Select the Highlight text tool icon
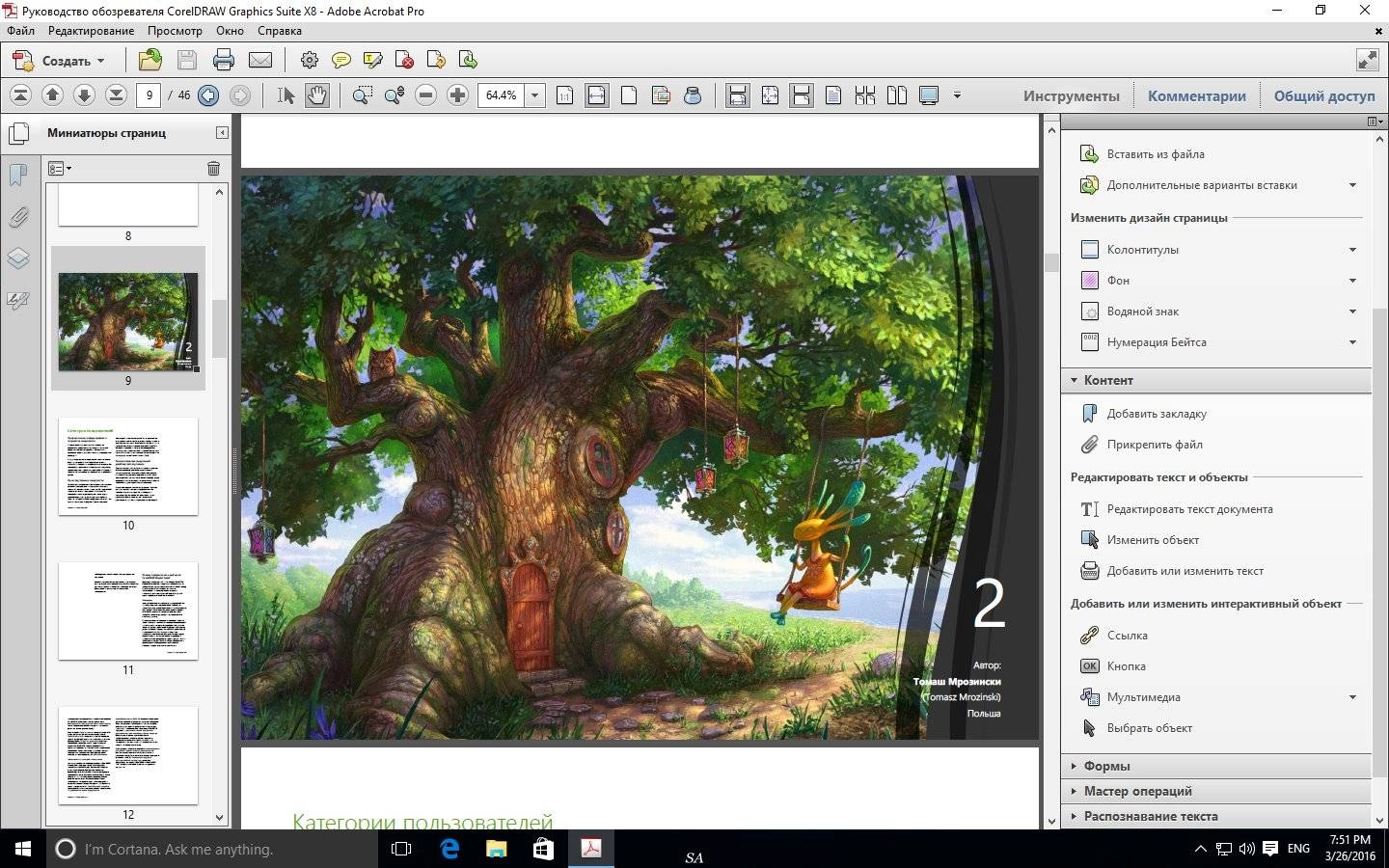1389x868 pixels. 373,61
